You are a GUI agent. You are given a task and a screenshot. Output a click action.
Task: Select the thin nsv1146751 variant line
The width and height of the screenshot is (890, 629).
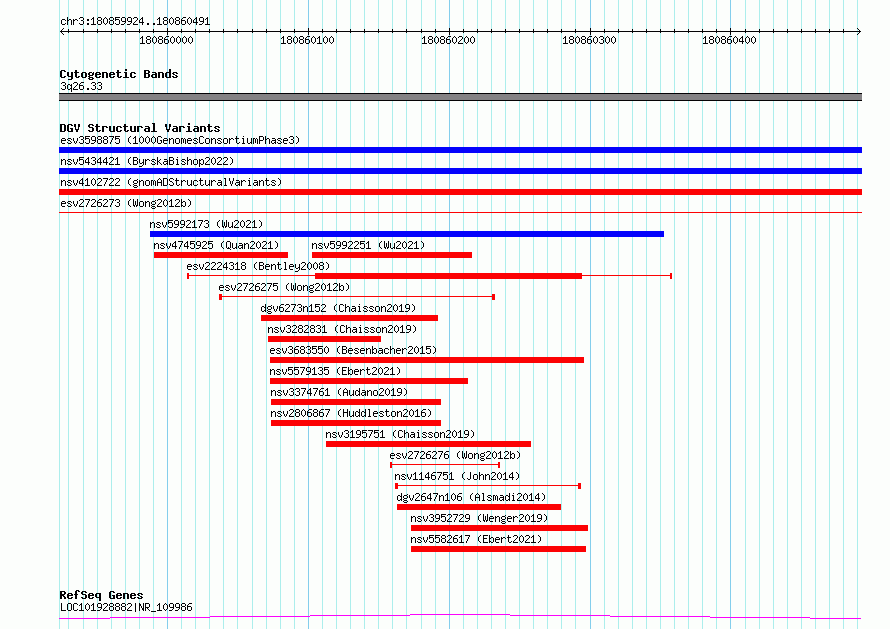pyautogui.click(x=488, y=486)
